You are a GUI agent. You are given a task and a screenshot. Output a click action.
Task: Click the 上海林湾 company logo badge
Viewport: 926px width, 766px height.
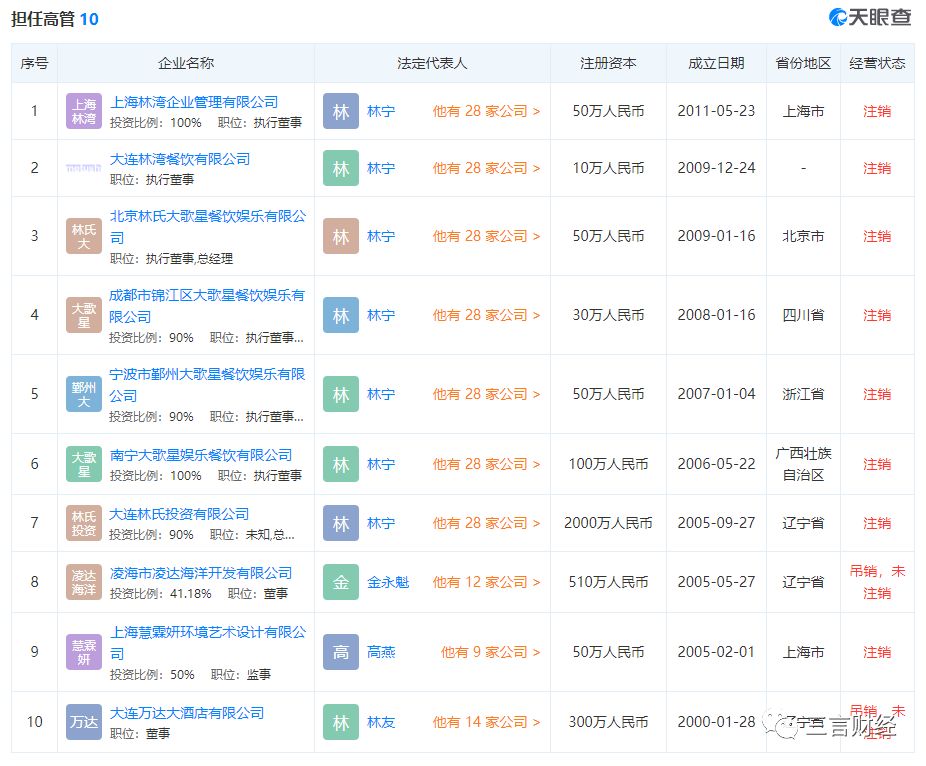[x=84, y=111]
